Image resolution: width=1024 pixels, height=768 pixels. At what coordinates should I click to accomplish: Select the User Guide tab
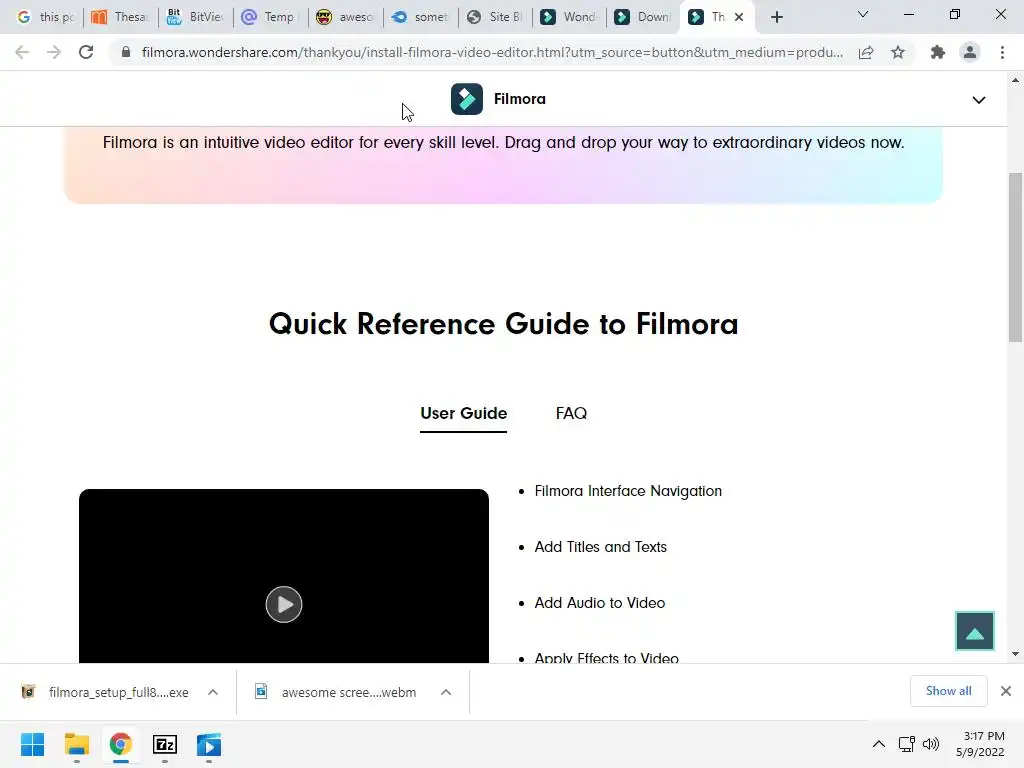tap(463, 413)
